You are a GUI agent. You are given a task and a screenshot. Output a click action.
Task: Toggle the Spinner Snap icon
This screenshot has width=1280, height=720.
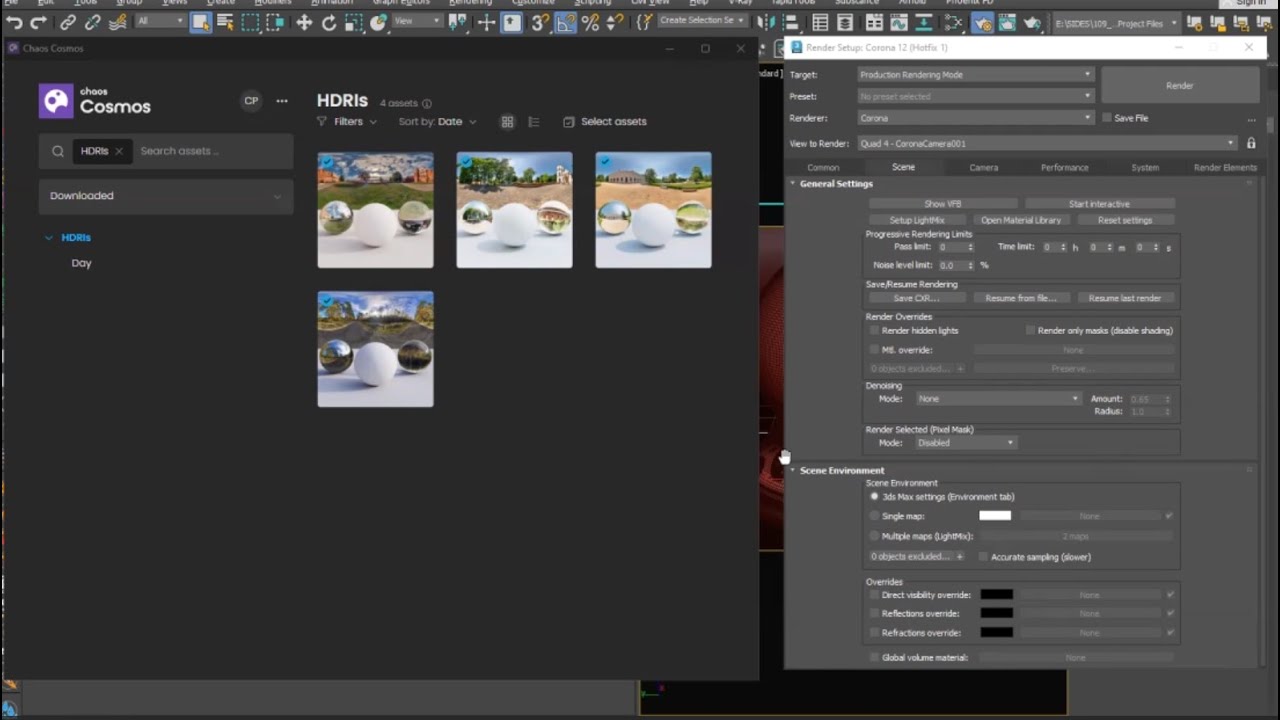tap(615, 22)
